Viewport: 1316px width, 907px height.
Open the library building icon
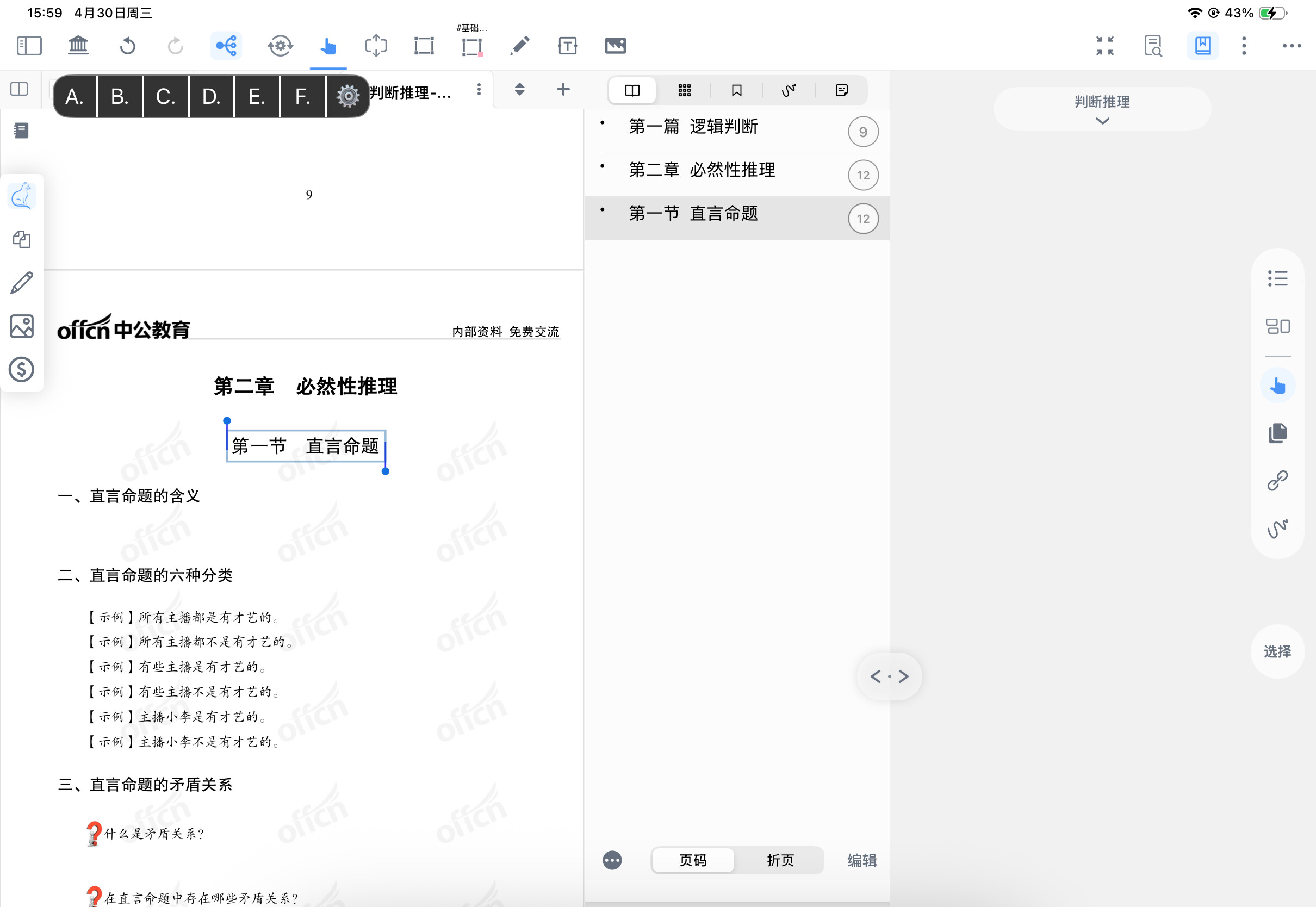click(x=78, y=46)
